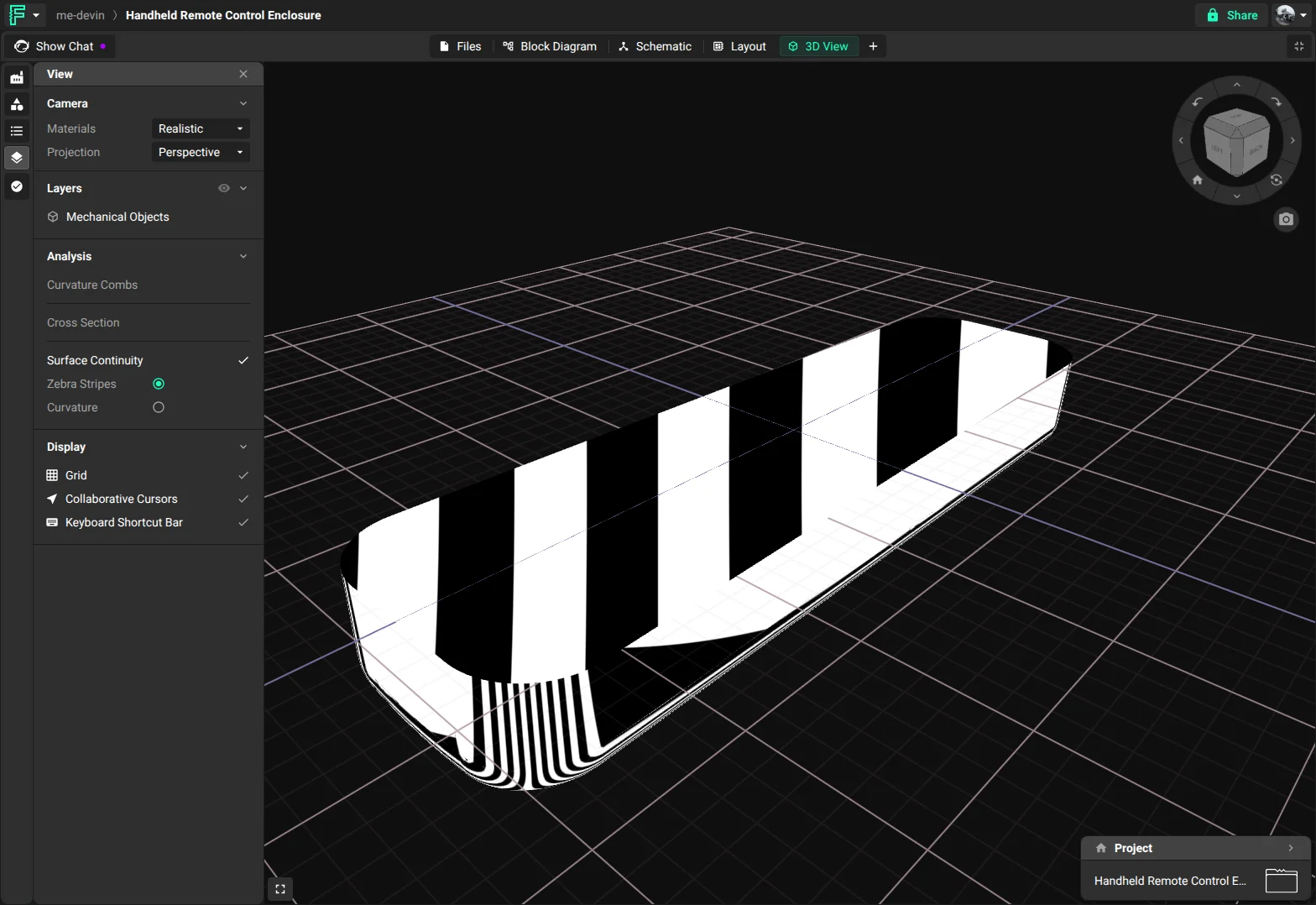Close the View panel
Screen dimensions: 1316x905
[x=243, y=74]
